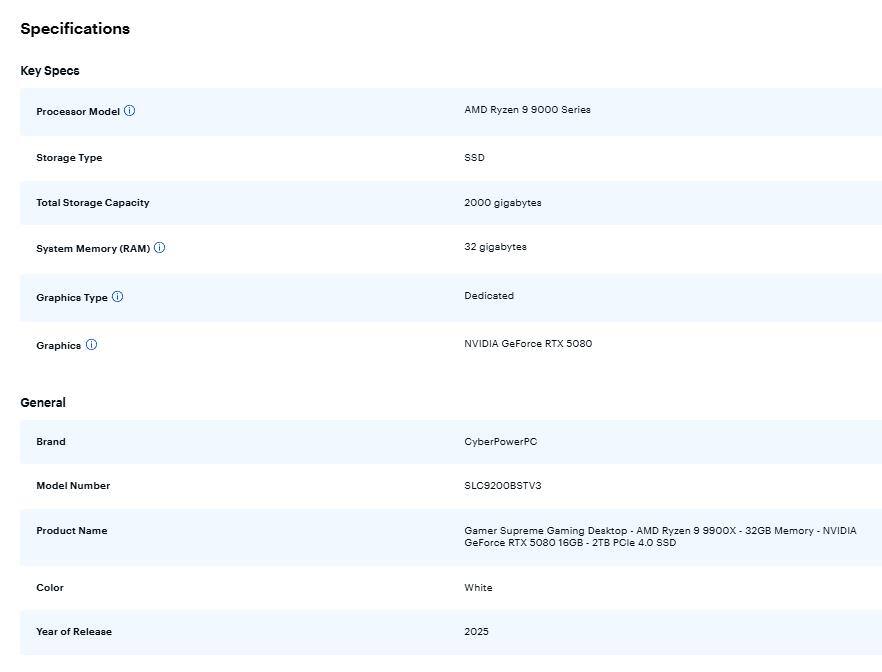Select the 32 gigabytes memory value
Screen dimensions: 882x672
tap(495, 247)
